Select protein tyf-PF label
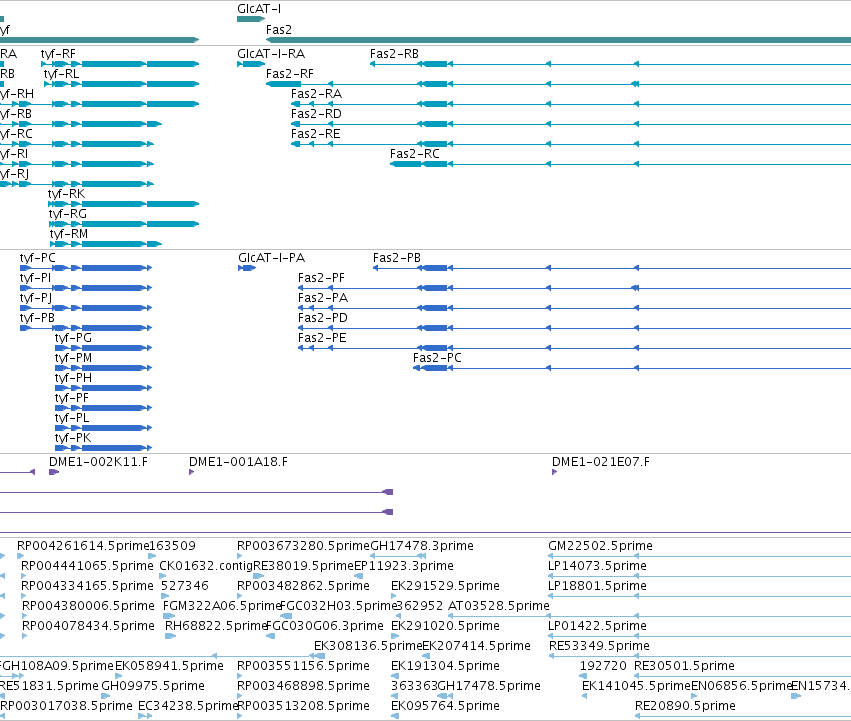 click(71, 398)
